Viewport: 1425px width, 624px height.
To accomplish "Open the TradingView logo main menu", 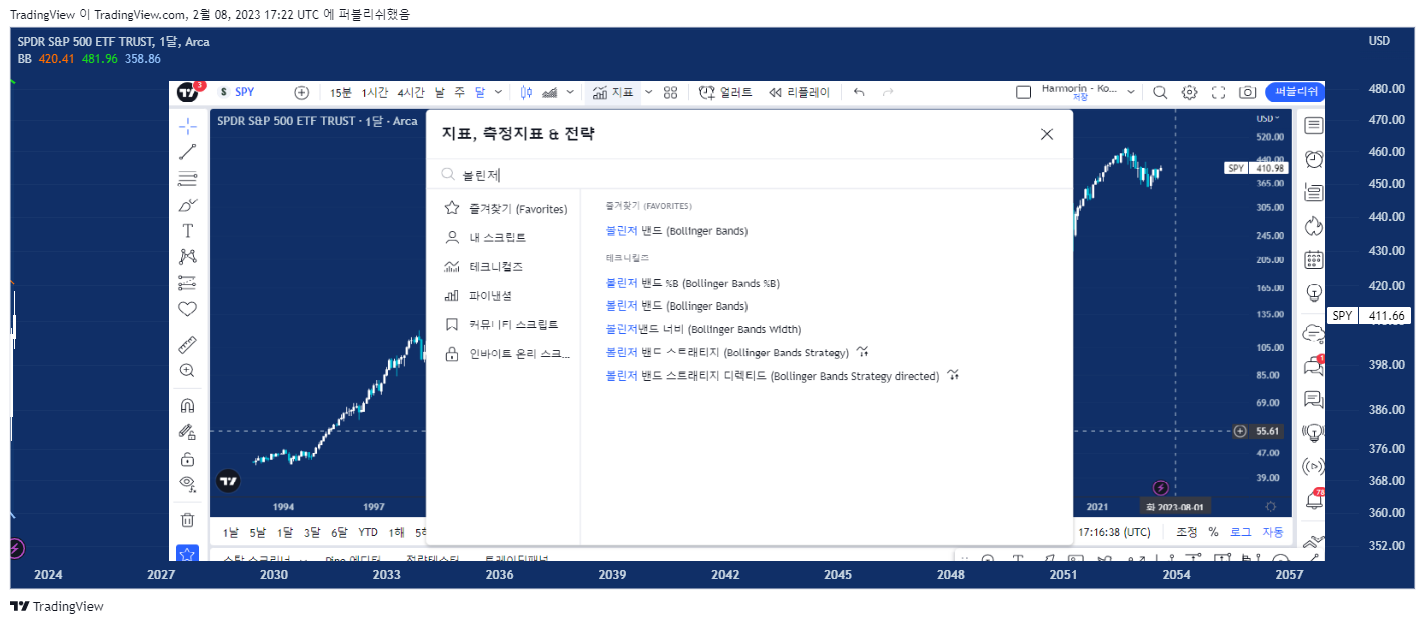I will [x=188, y=92].
